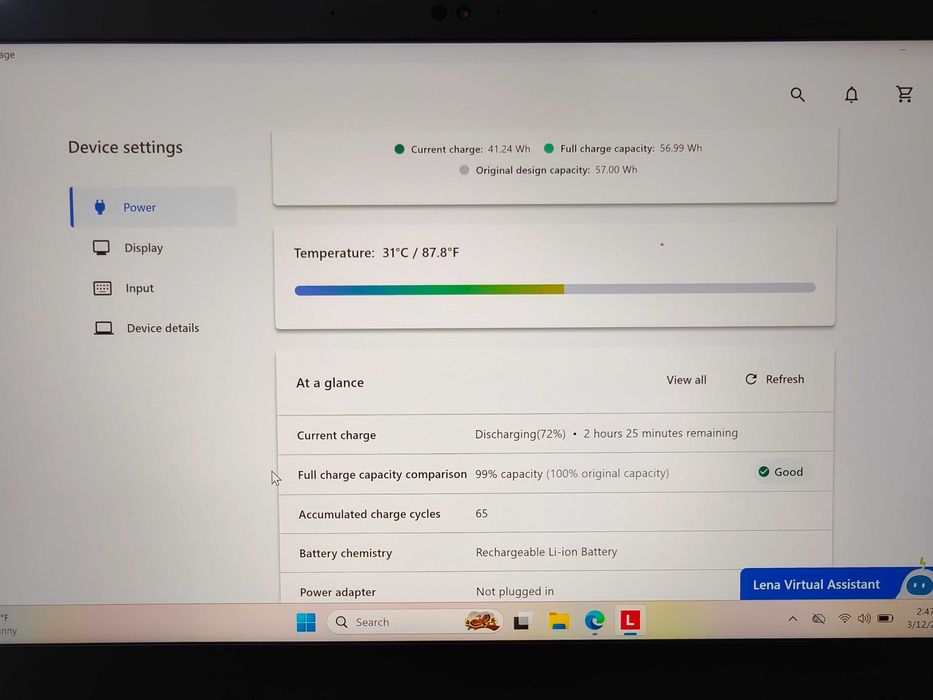Click the search highlight image in taskbar
This screenshot has height=700, width=933.
click(x=481, y=621)
